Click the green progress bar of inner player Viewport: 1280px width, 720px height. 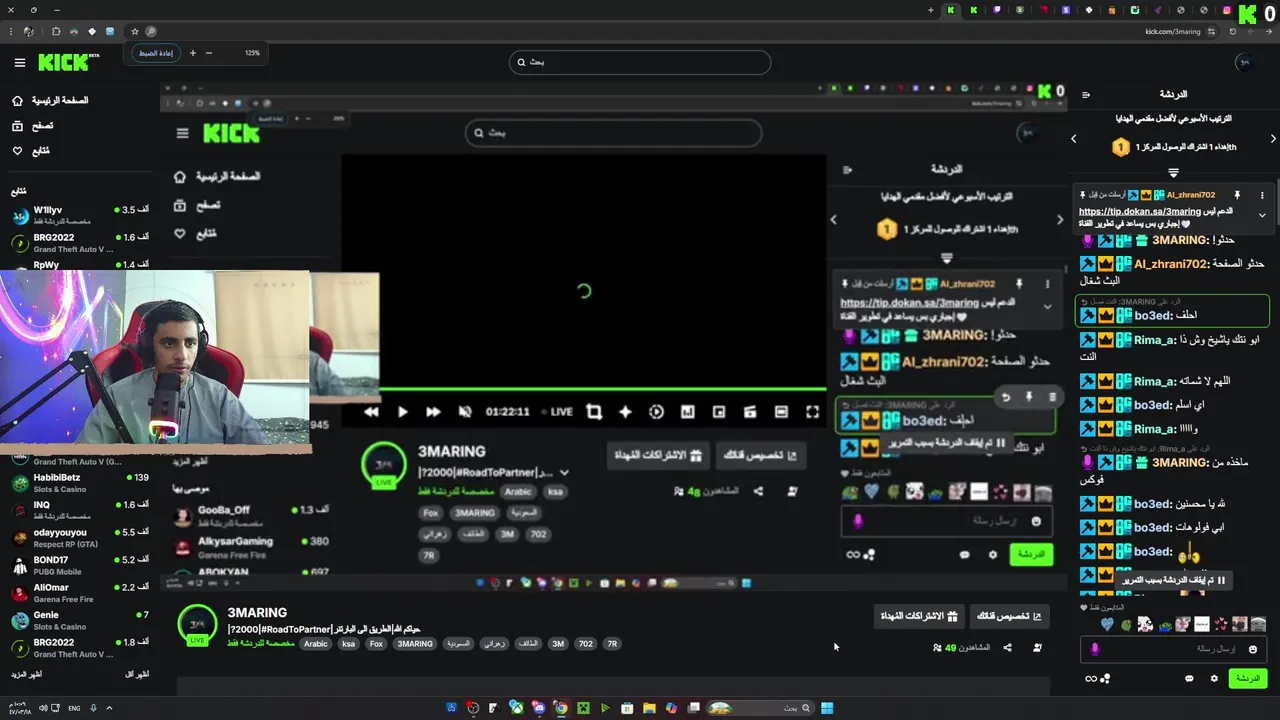click(603, 389)
